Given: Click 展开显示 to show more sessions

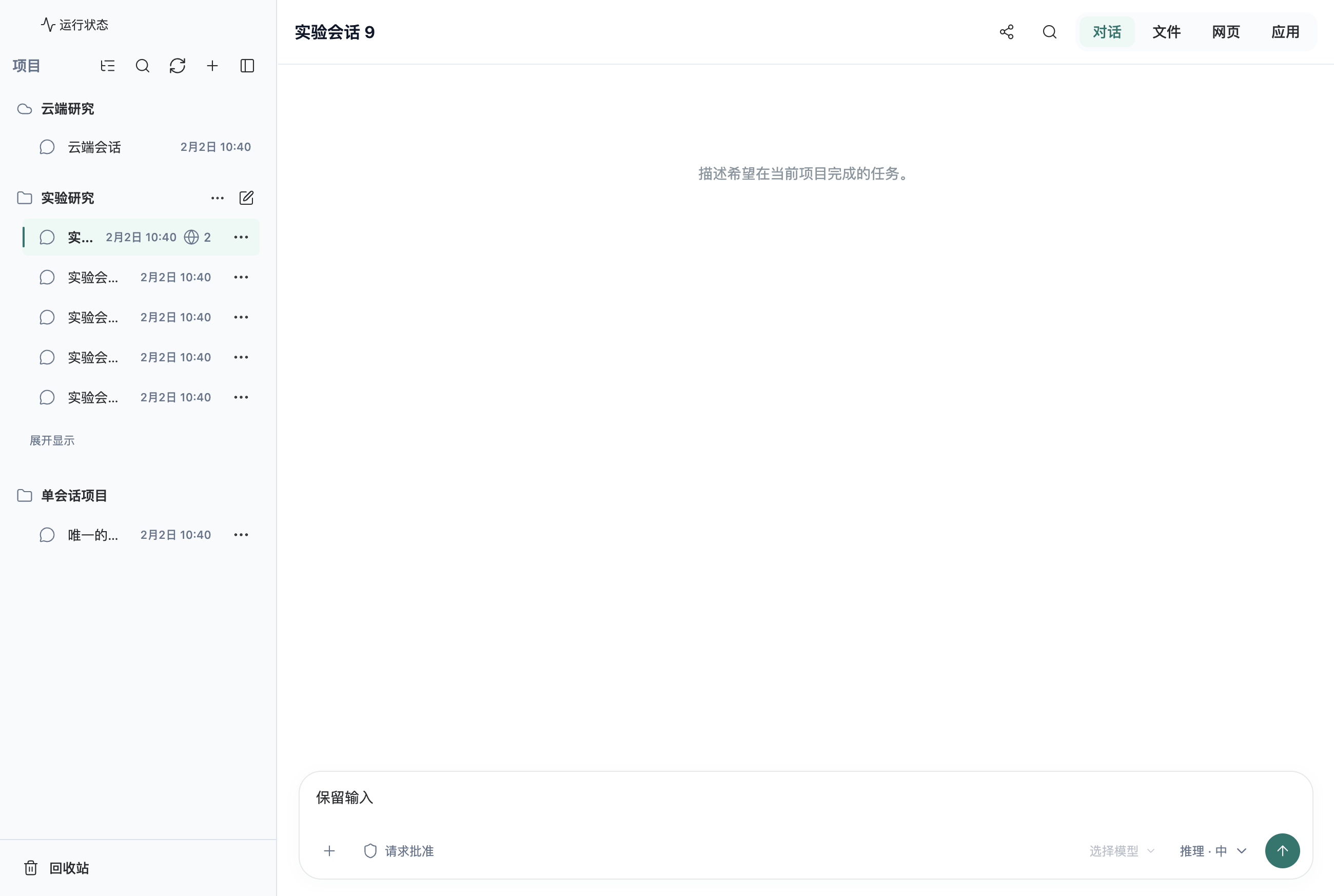Looking at the screenshot, I should (52, 441).
